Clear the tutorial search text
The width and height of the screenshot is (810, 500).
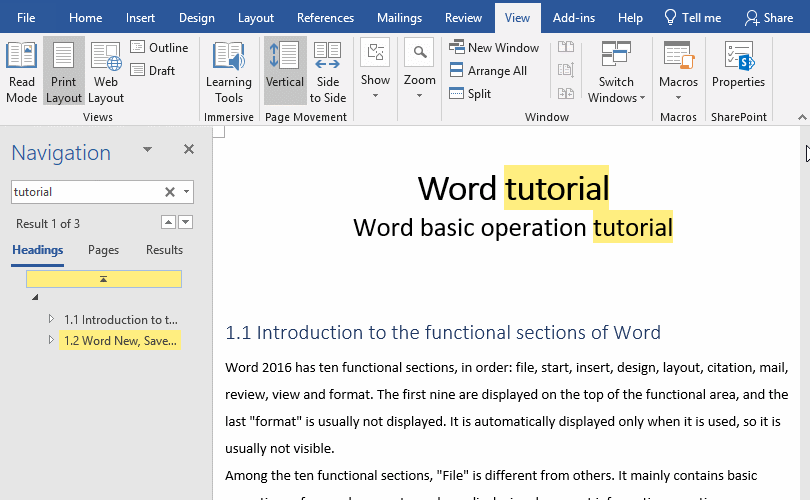pyautogui.click(x=169, y=192)
